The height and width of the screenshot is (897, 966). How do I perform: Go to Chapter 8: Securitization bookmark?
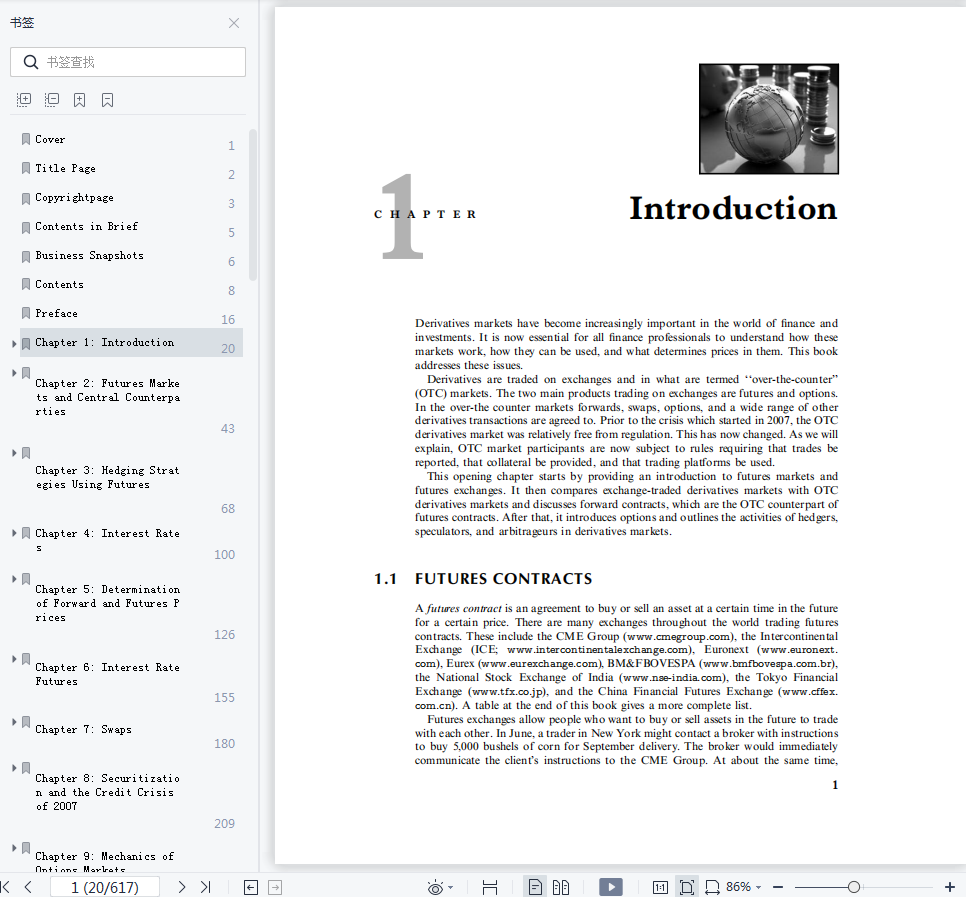(x=108, y=792)
